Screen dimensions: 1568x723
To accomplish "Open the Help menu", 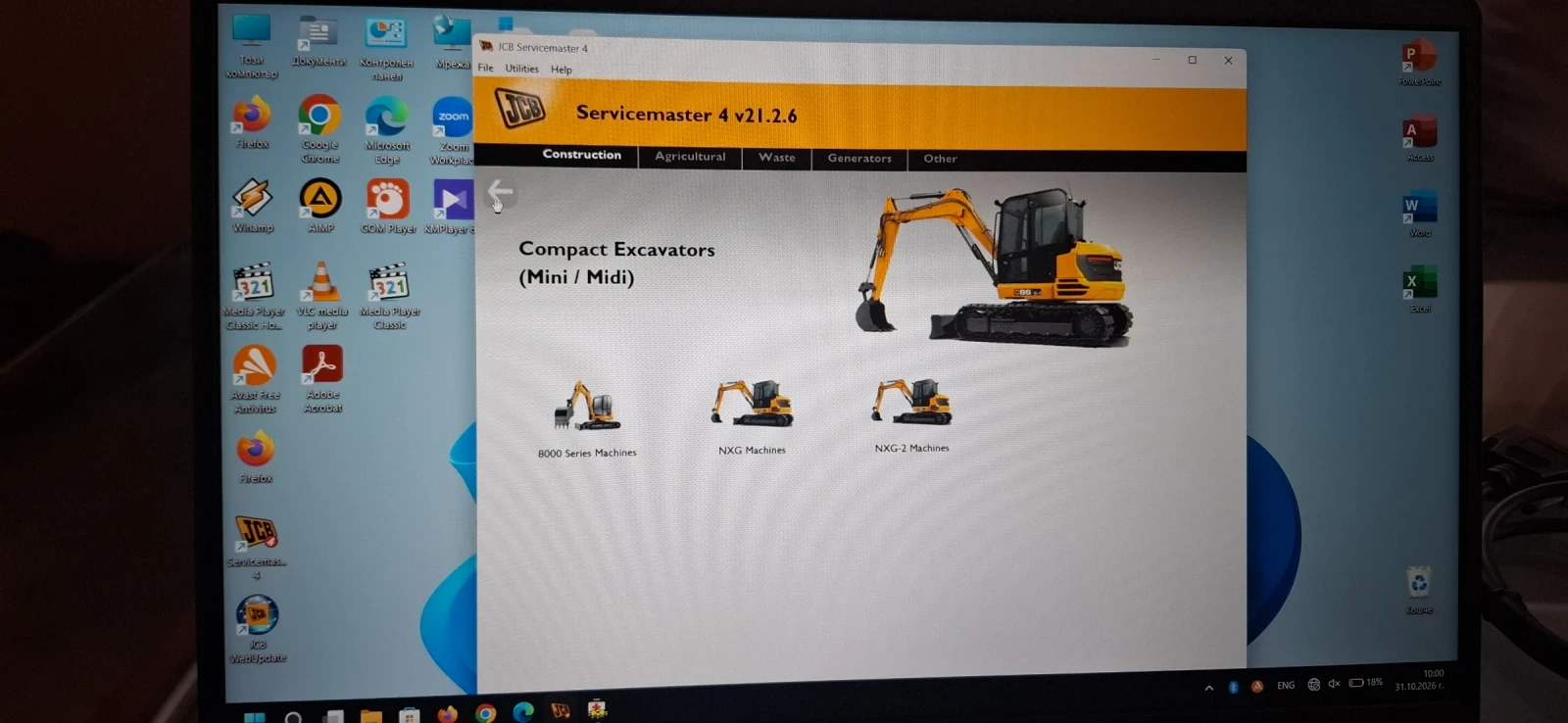I will tap(562, 70).
